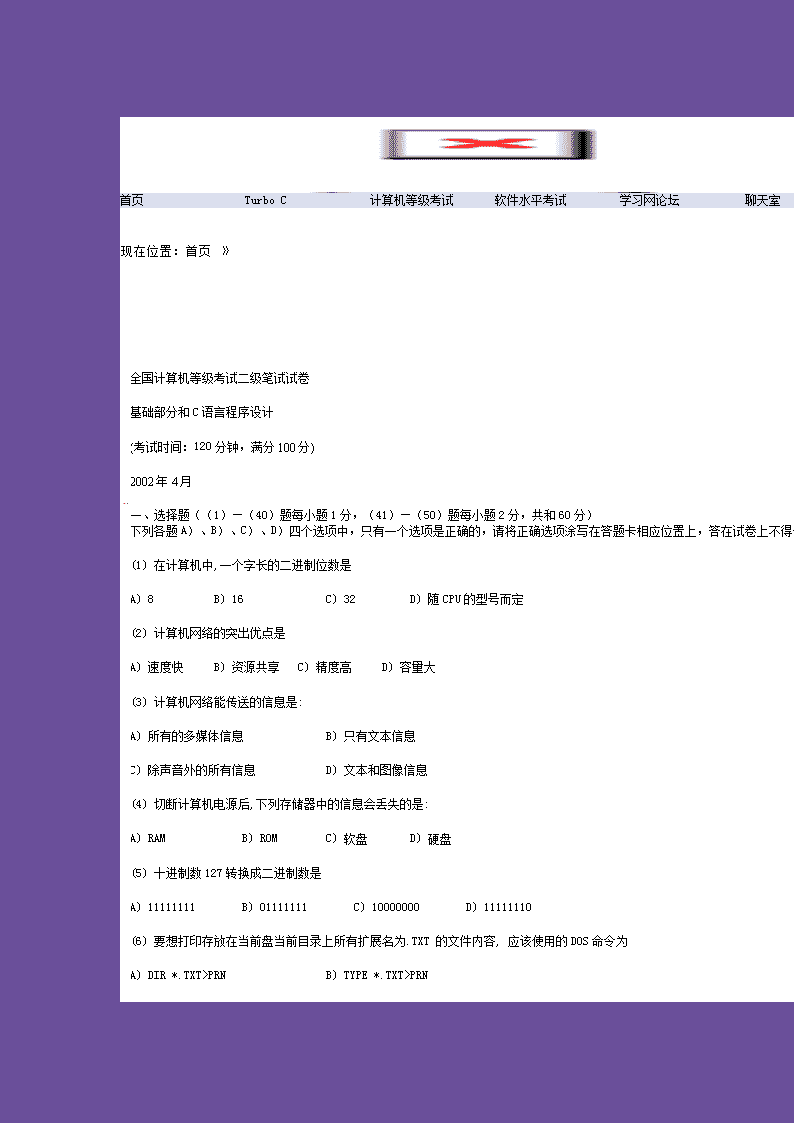Click the instruction line starting 下列各题A)、B)

(462, 531)
